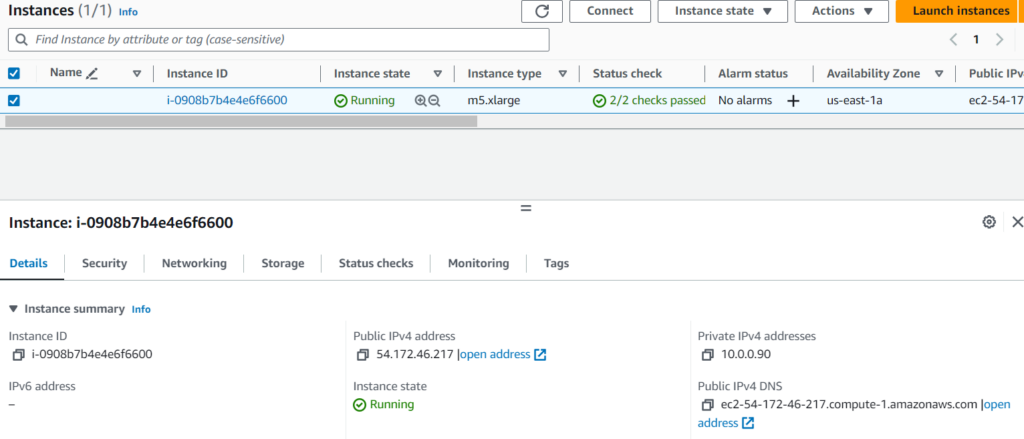
Task: Open instance ID link i-0908b7b4e4e6f6600 in table
Action: pos(227,101)
